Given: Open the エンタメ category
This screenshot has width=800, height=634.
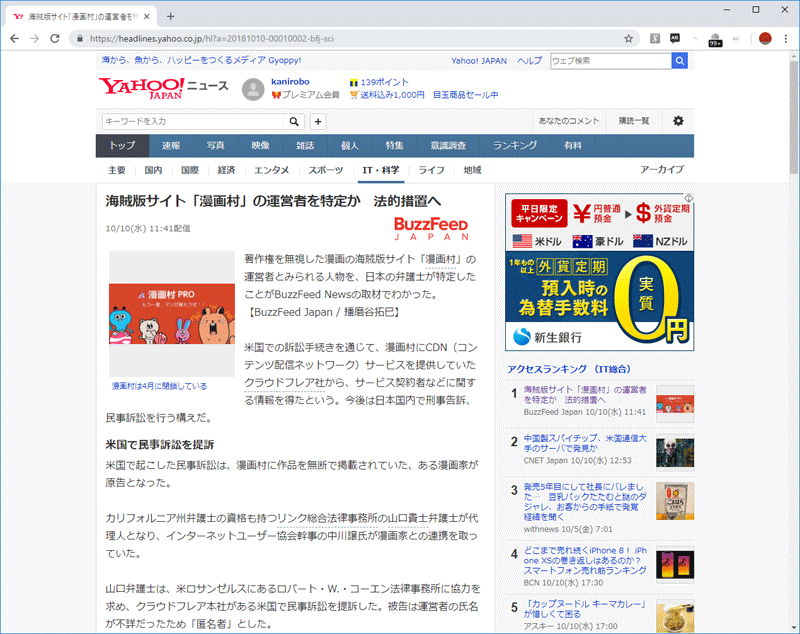Looking at the screenshot, I should tap(271, 170).
